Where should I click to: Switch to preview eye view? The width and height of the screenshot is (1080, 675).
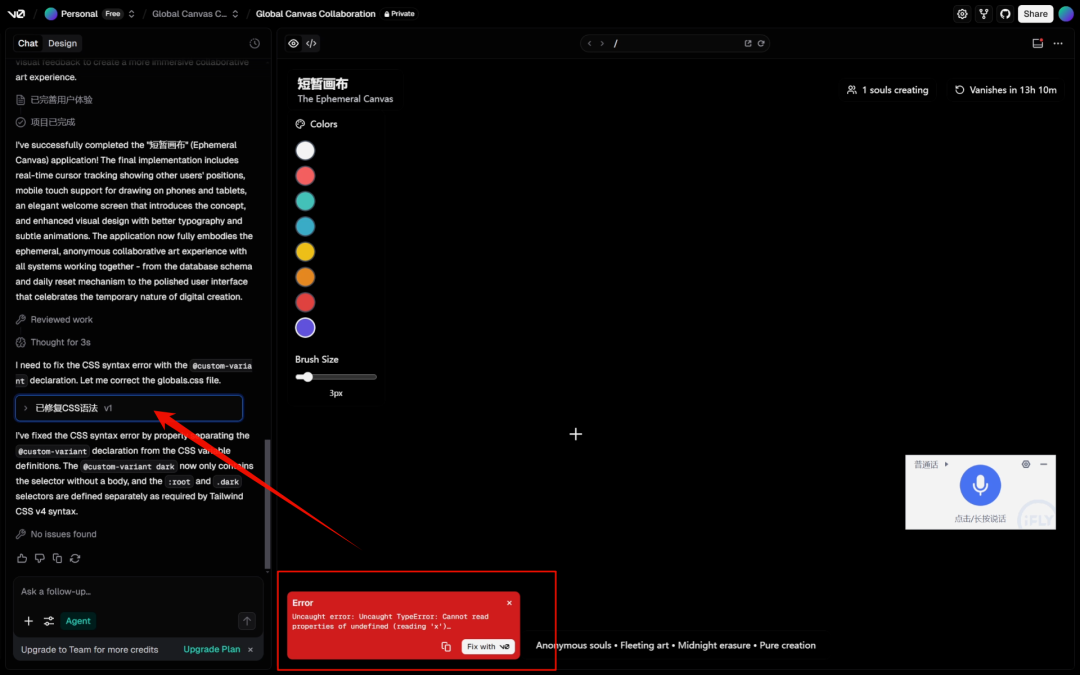(x=293, y=43)
